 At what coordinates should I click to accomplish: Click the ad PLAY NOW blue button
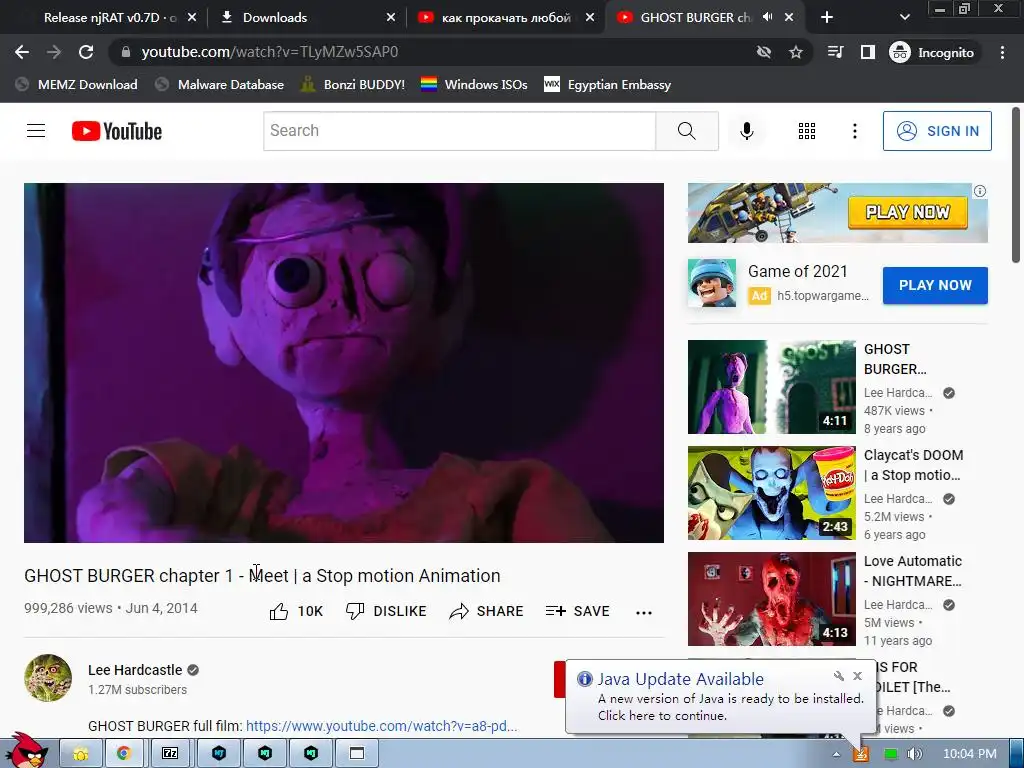[x=935, y=285]
